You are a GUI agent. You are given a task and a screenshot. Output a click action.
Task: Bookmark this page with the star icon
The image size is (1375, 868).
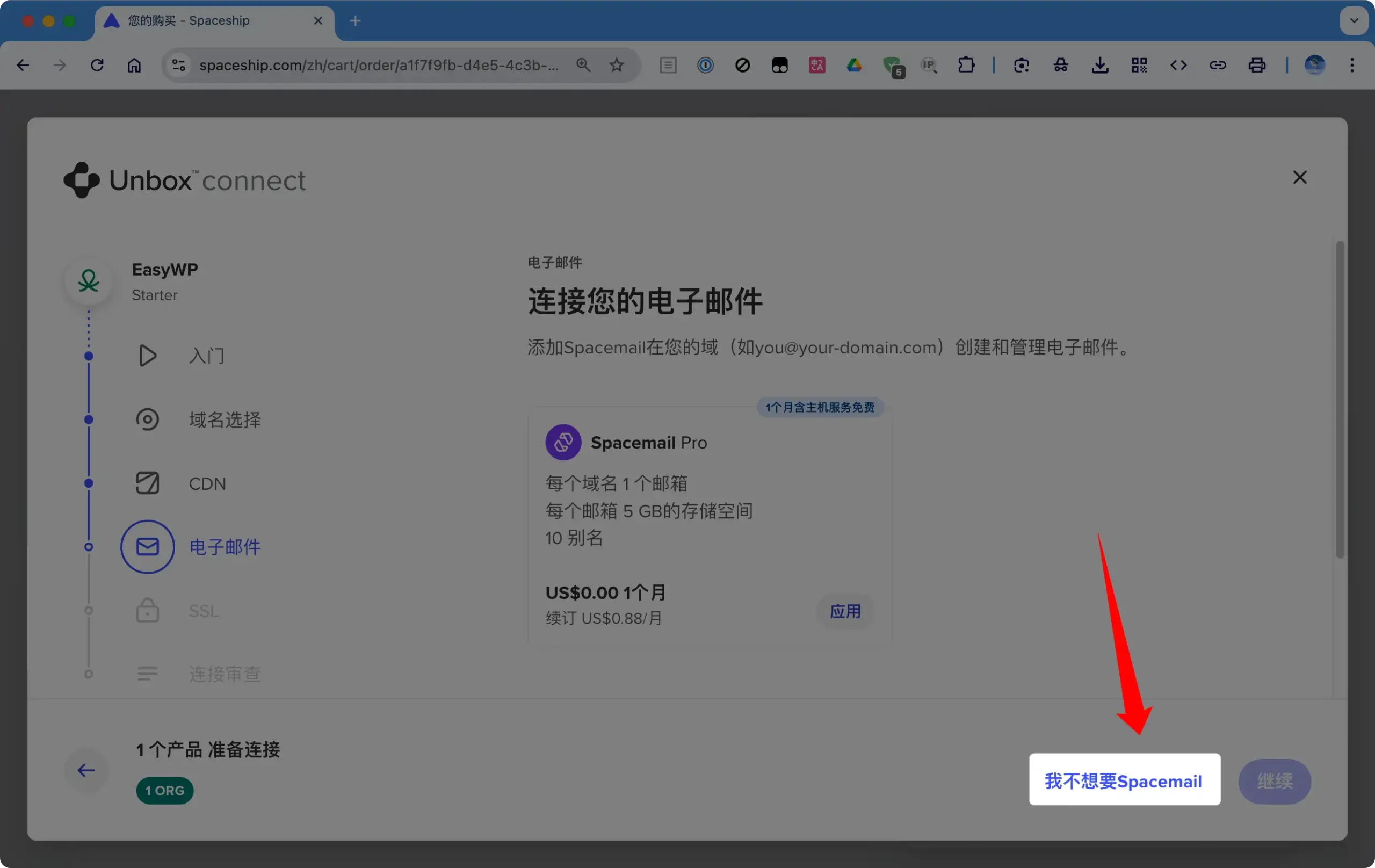click(617, 65)
